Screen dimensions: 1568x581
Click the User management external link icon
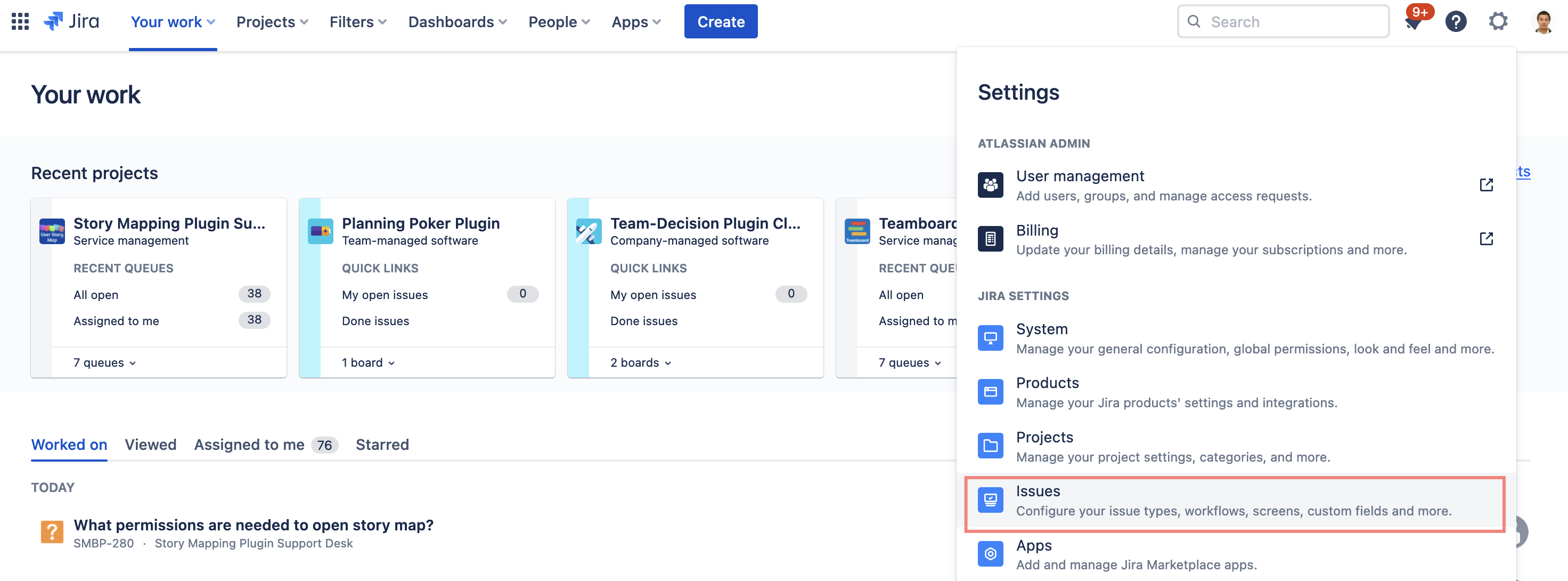coord(1487,184)
